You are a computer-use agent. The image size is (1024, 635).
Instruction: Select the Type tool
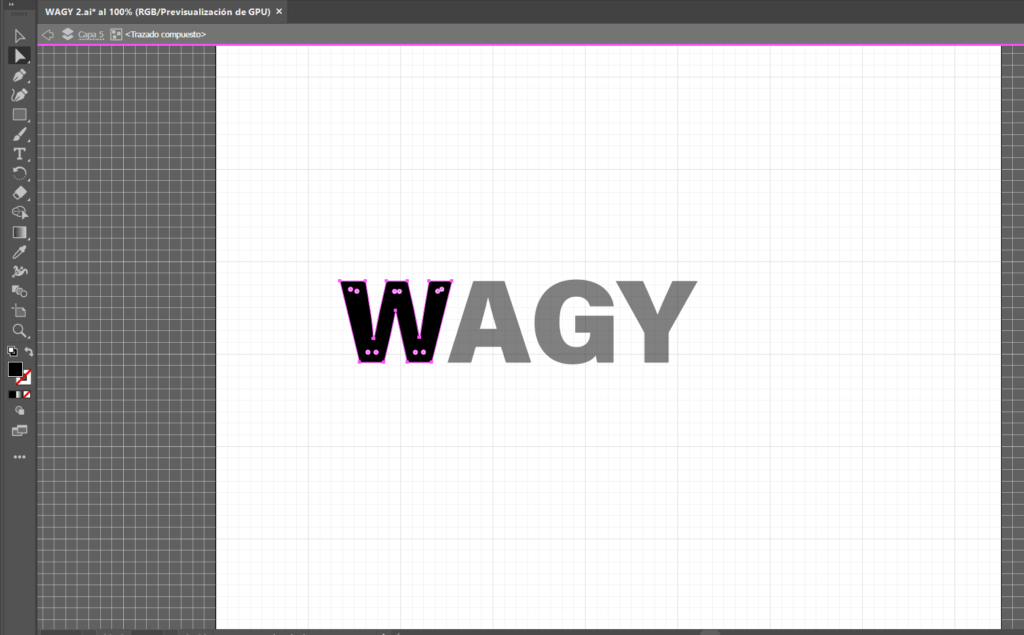19,154
